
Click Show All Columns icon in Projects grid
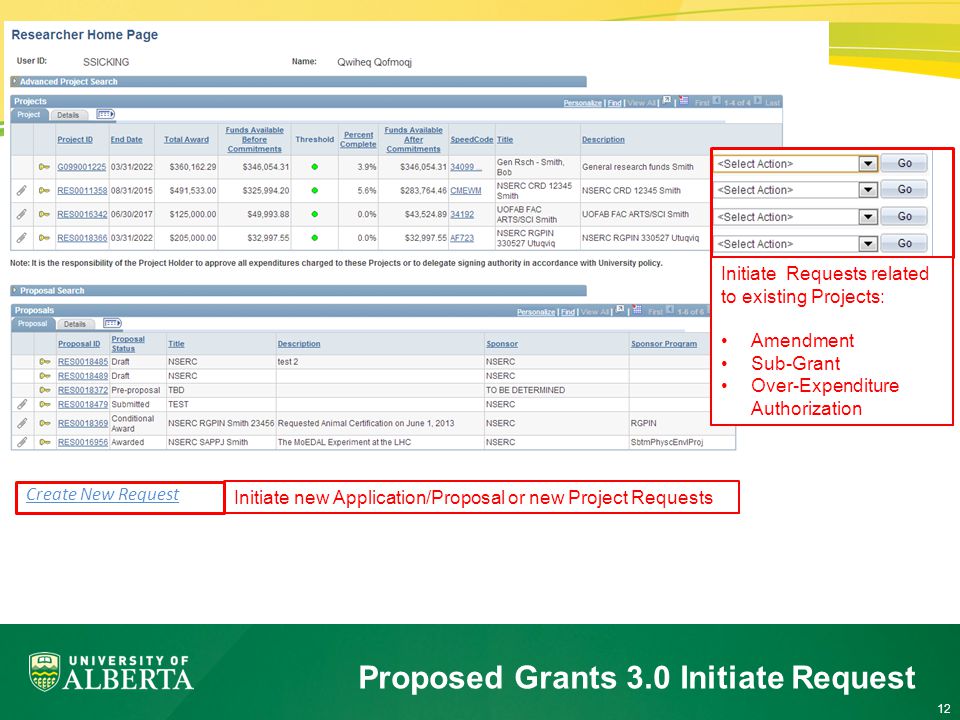pos(105,114)
